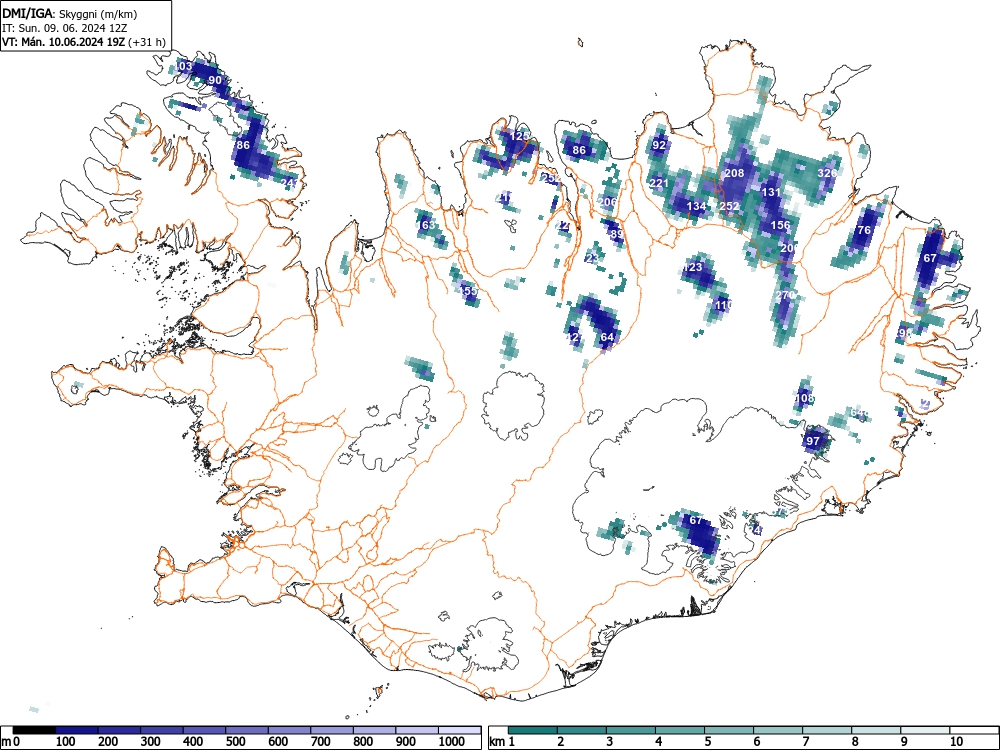
Task: Pick the darkest blue swatch between 100 and 200
Action: (77, 730)
